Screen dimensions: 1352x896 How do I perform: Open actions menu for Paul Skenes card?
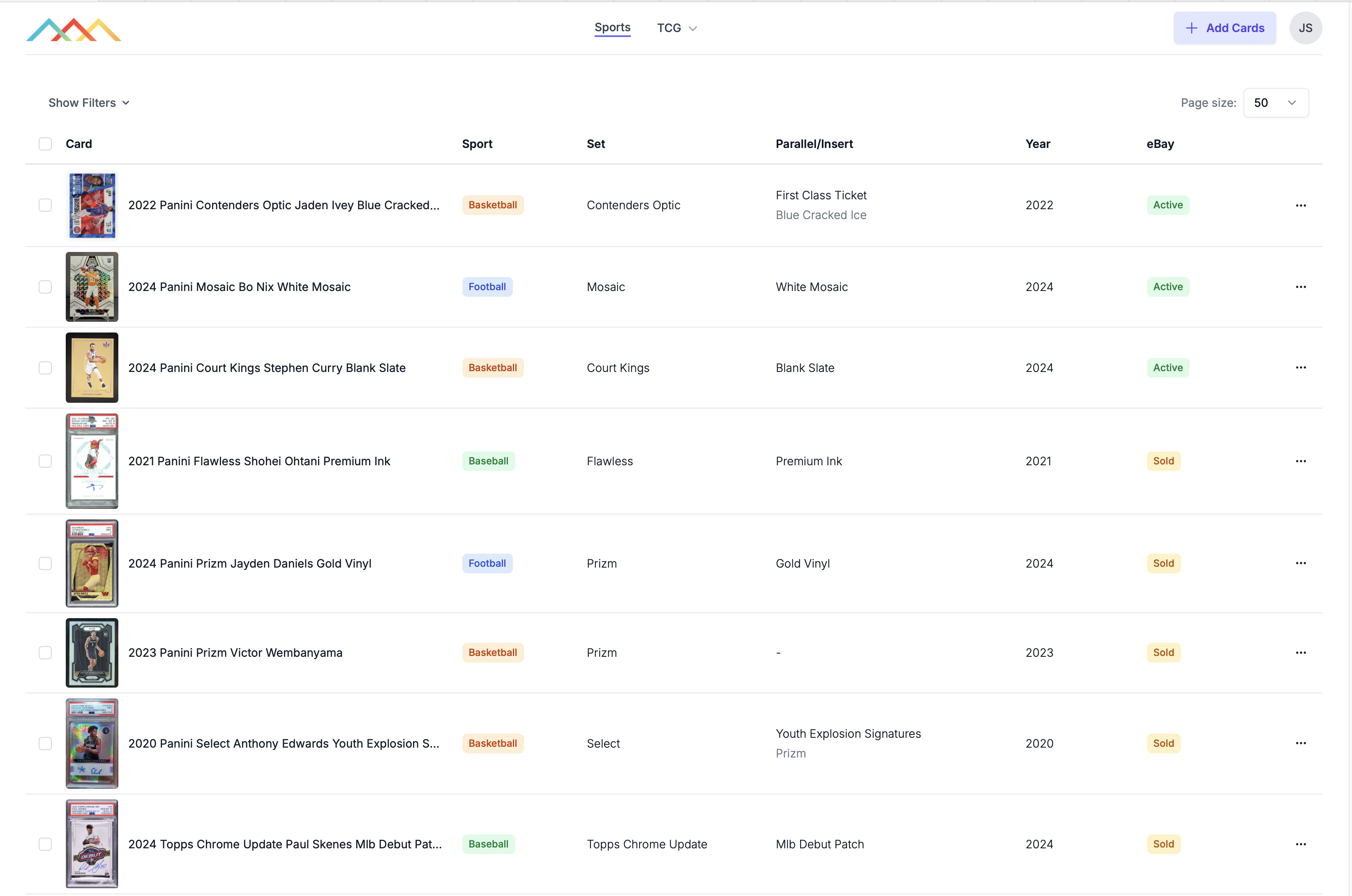1301,844
